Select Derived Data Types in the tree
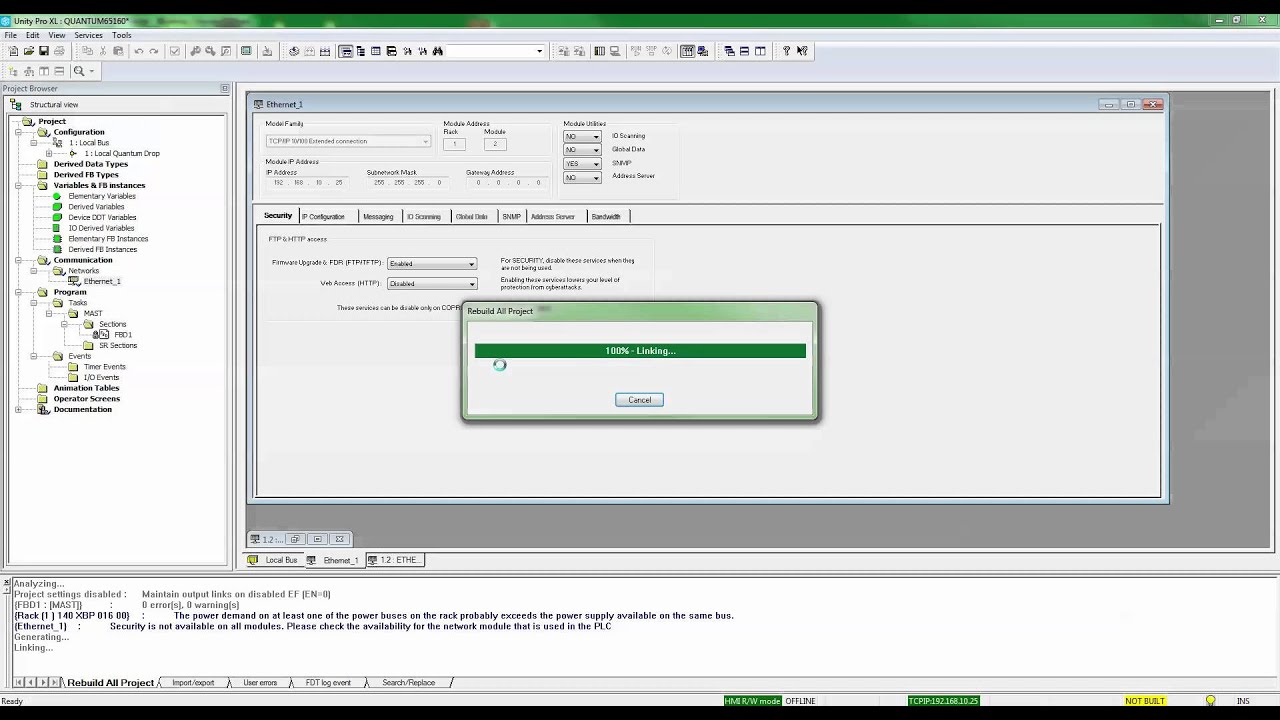 tap(90, 164)
